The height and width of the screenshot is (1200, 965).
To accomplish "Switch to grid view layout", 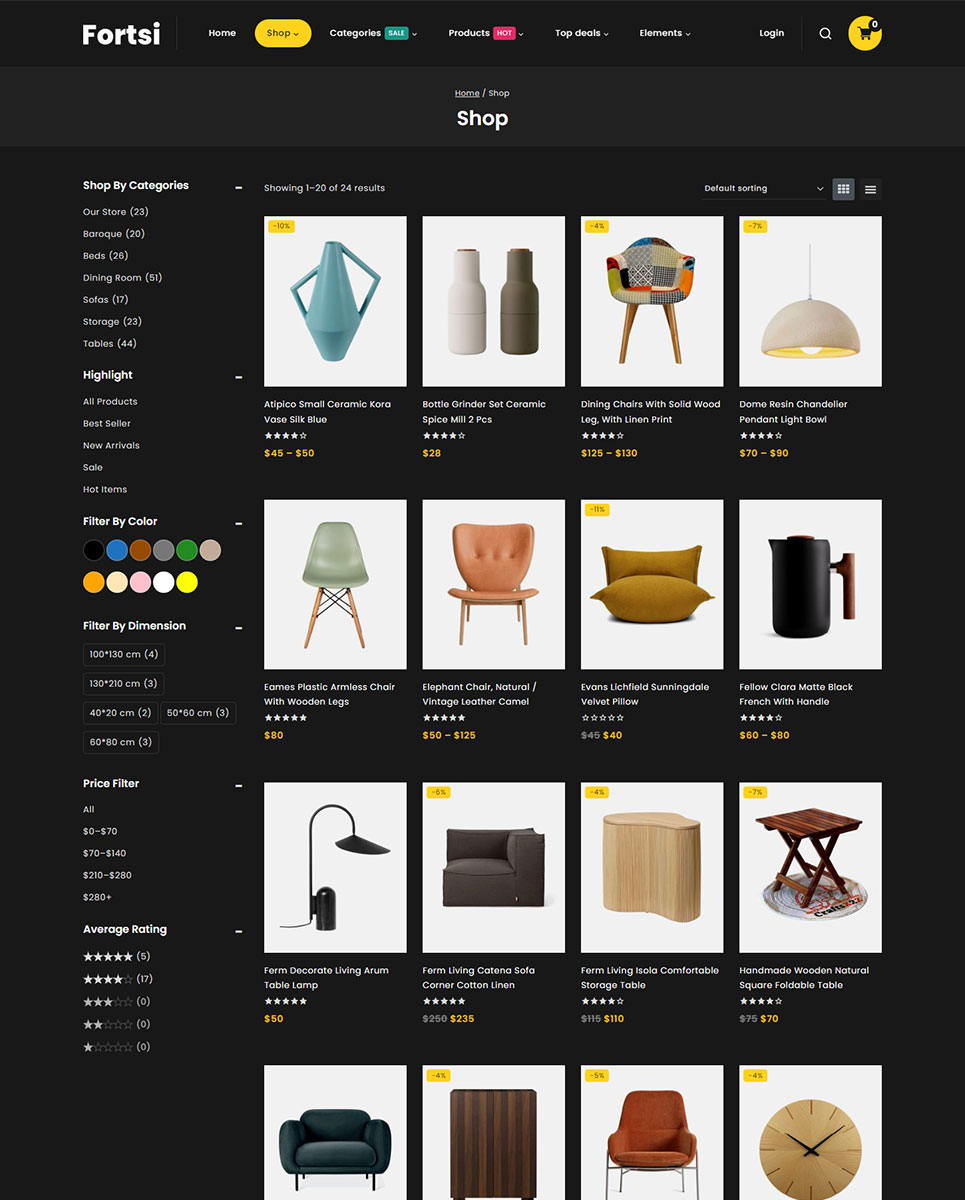I will (843, 189).
